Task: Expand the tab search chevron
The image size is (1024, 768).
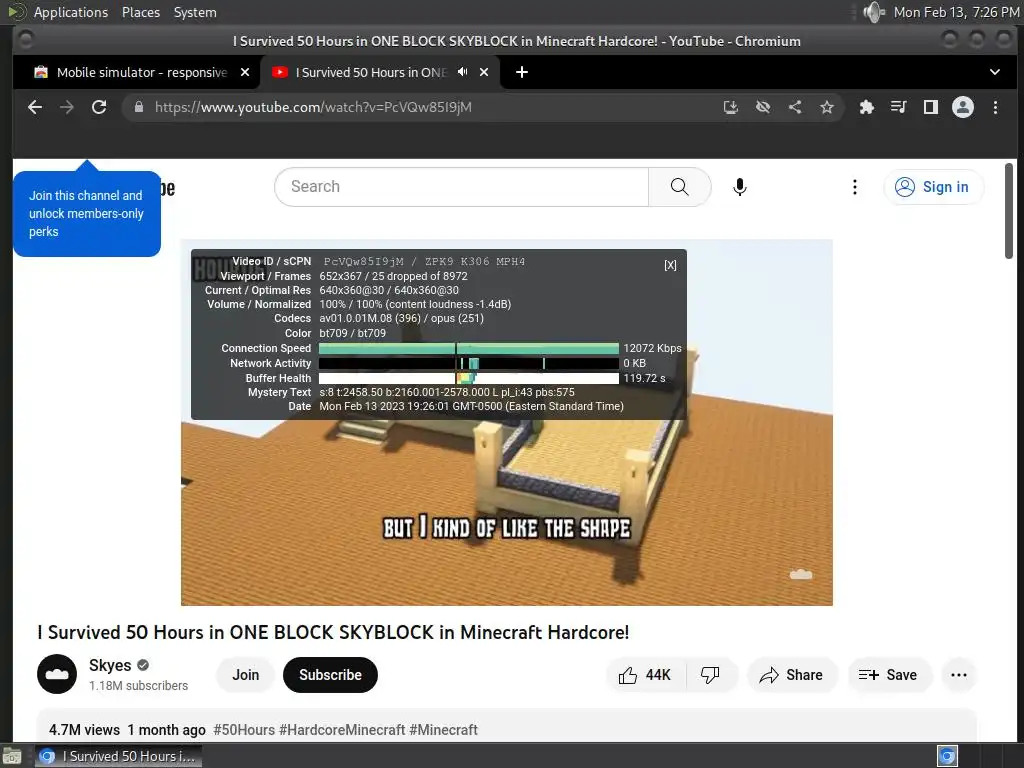Action: 995,72
